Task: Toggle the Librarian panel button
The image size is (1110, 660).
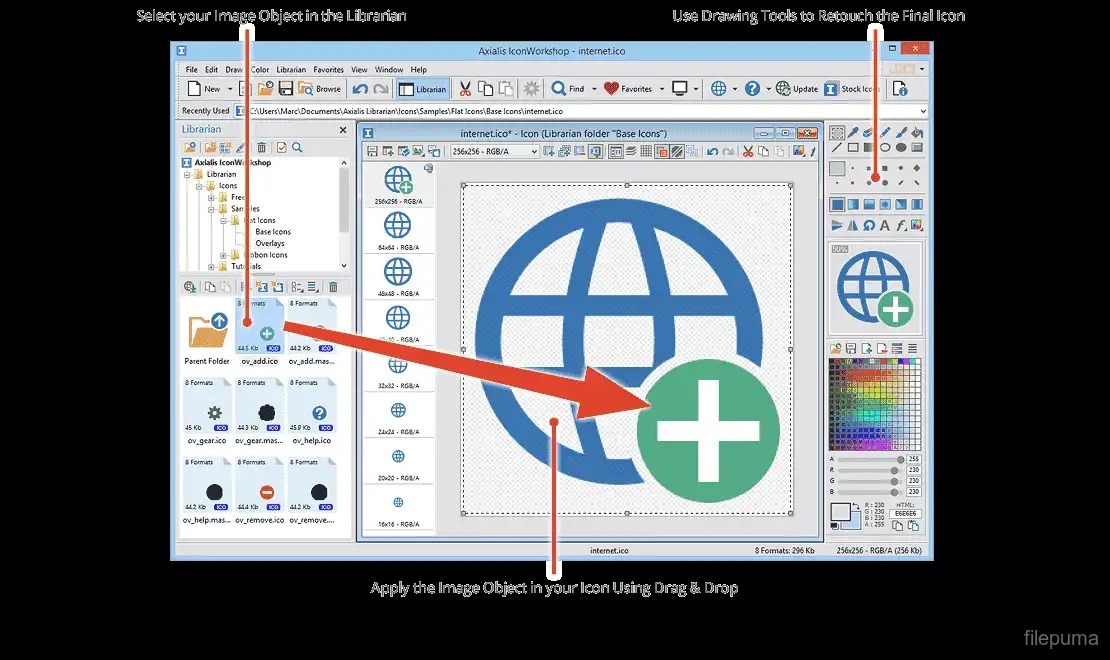Action: (423, 89)
